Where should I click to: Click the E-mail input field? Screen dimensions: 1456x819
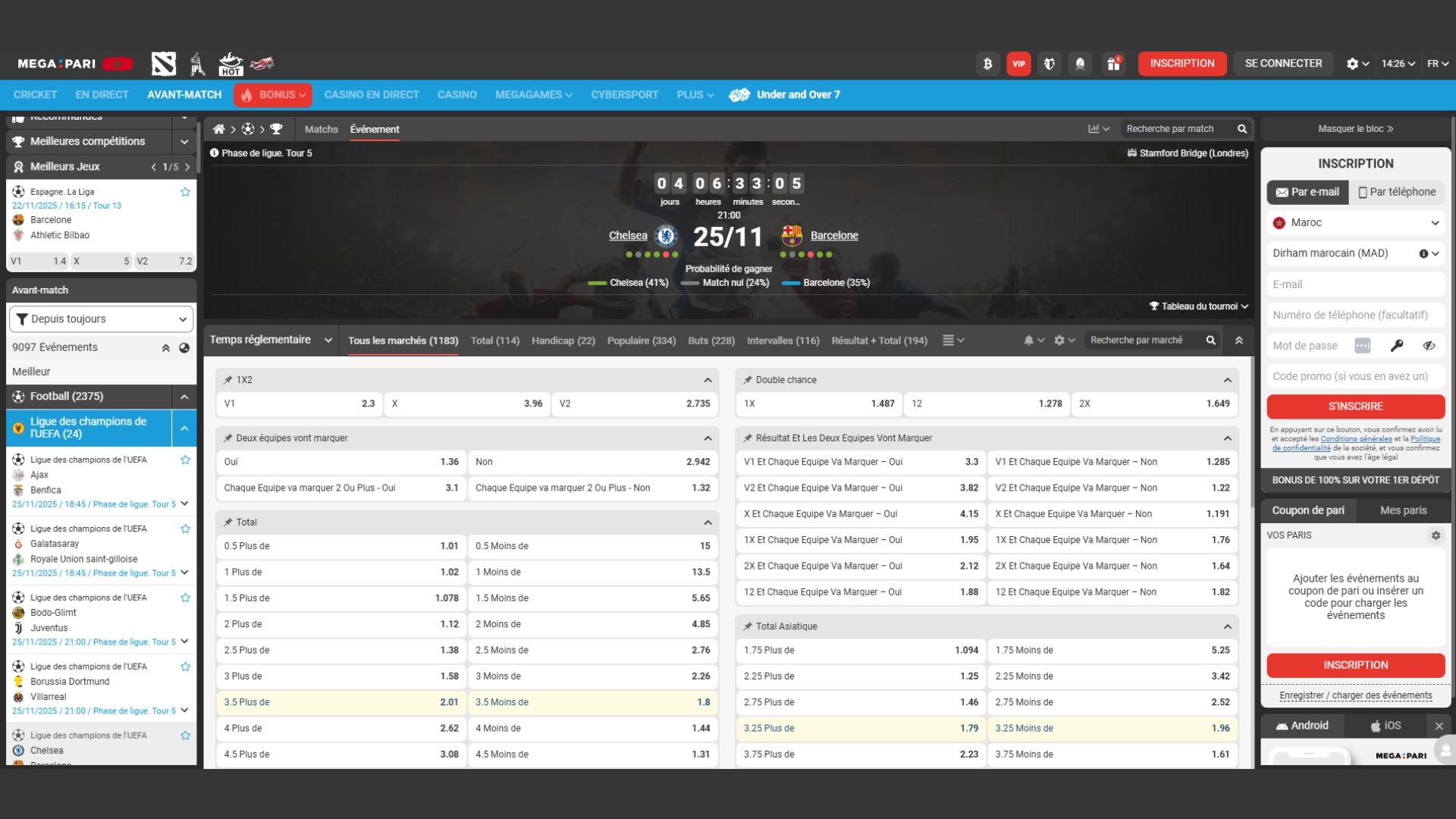click(x=1355, y=284)
